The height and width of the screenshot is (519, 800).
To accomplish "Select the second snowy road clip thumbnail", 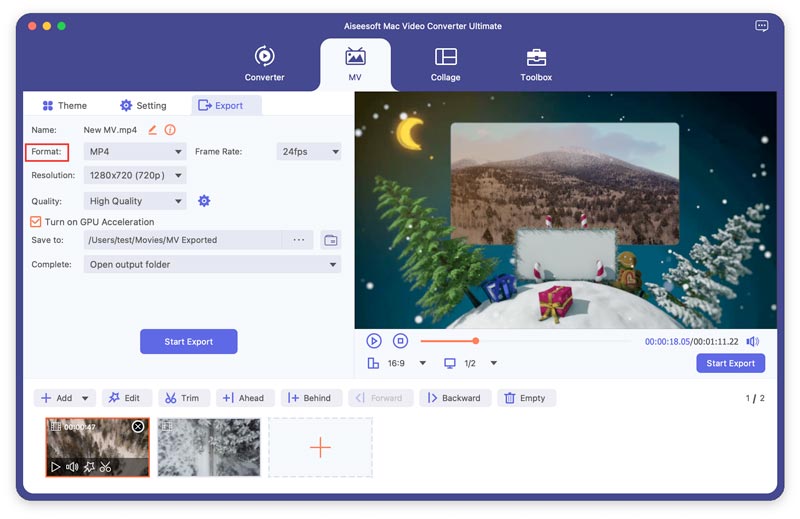I will click(209, 447).
